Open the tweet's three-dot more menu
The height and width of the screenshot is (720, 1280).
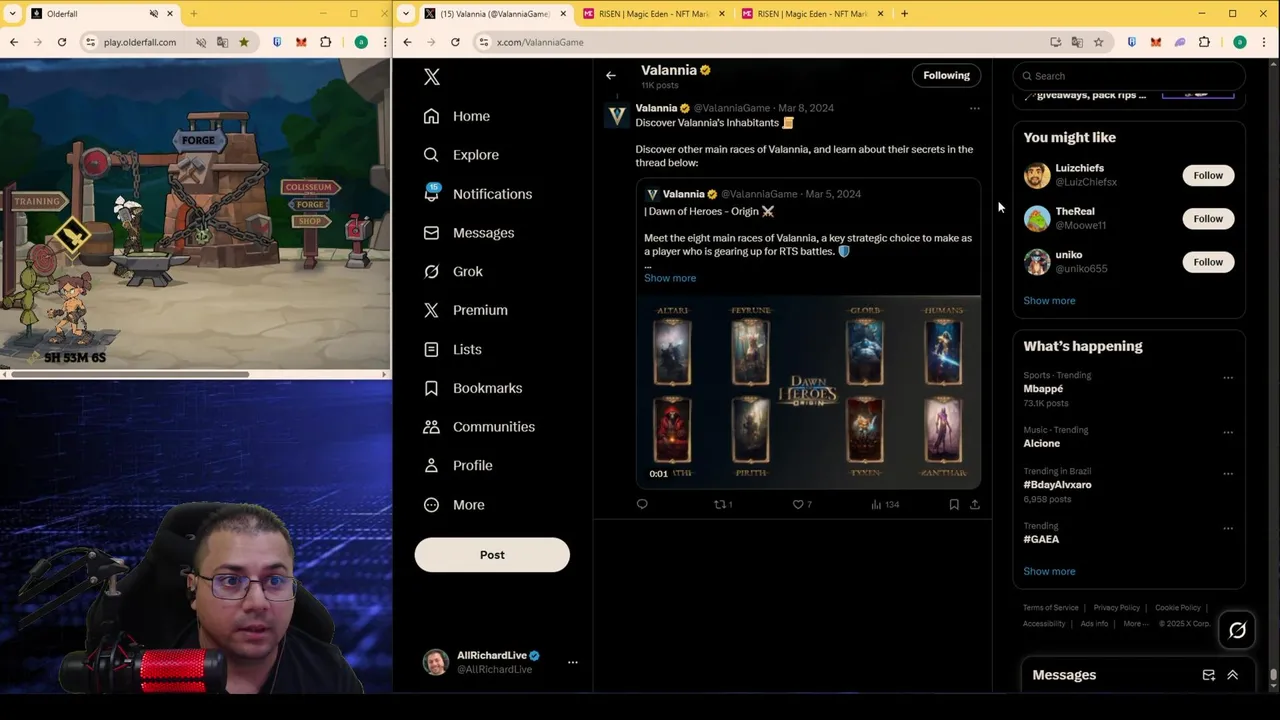[975, 108]
